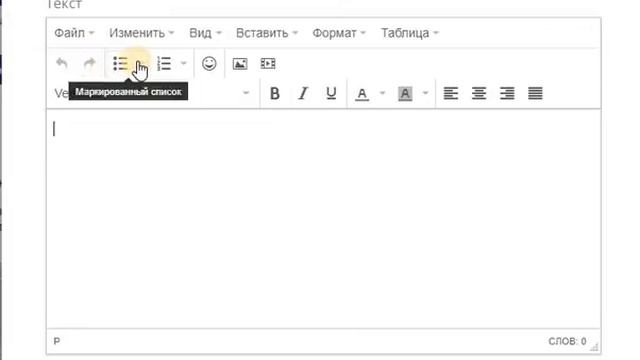Click inside the editor text area

(x=323, y=218)
